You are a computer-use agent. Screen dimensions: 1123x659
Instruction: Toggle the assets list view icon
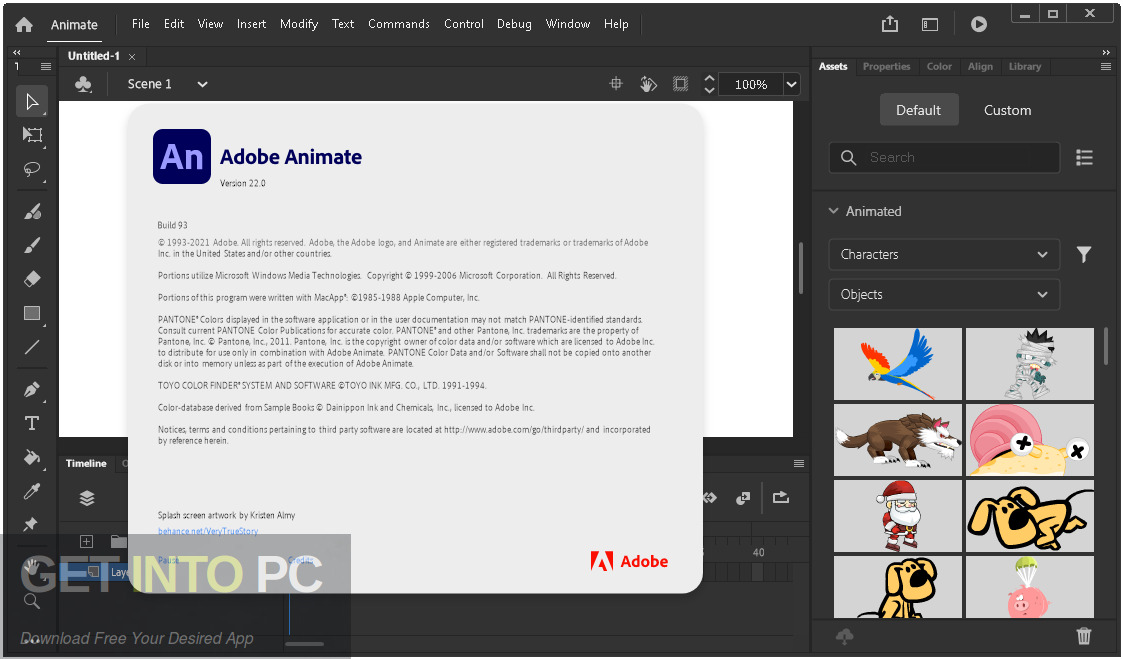(1084, 158)
